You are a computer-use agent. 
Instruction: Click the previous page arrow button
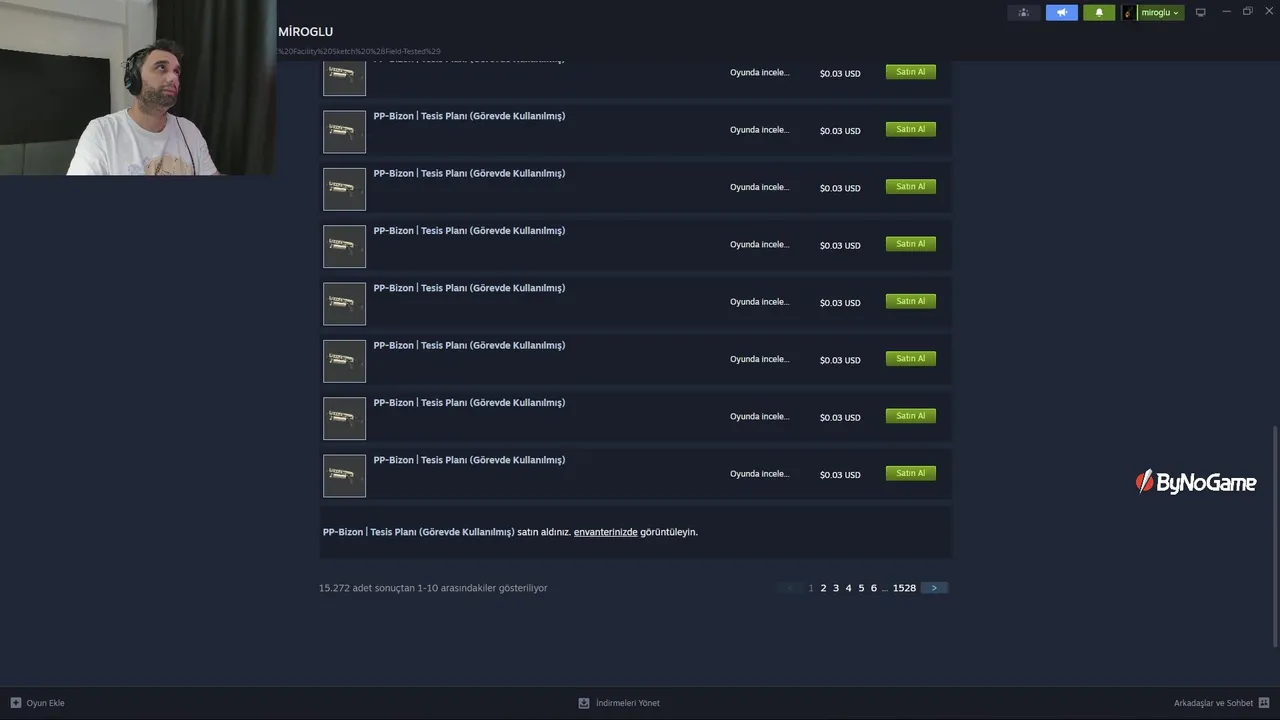pos(790,588)
